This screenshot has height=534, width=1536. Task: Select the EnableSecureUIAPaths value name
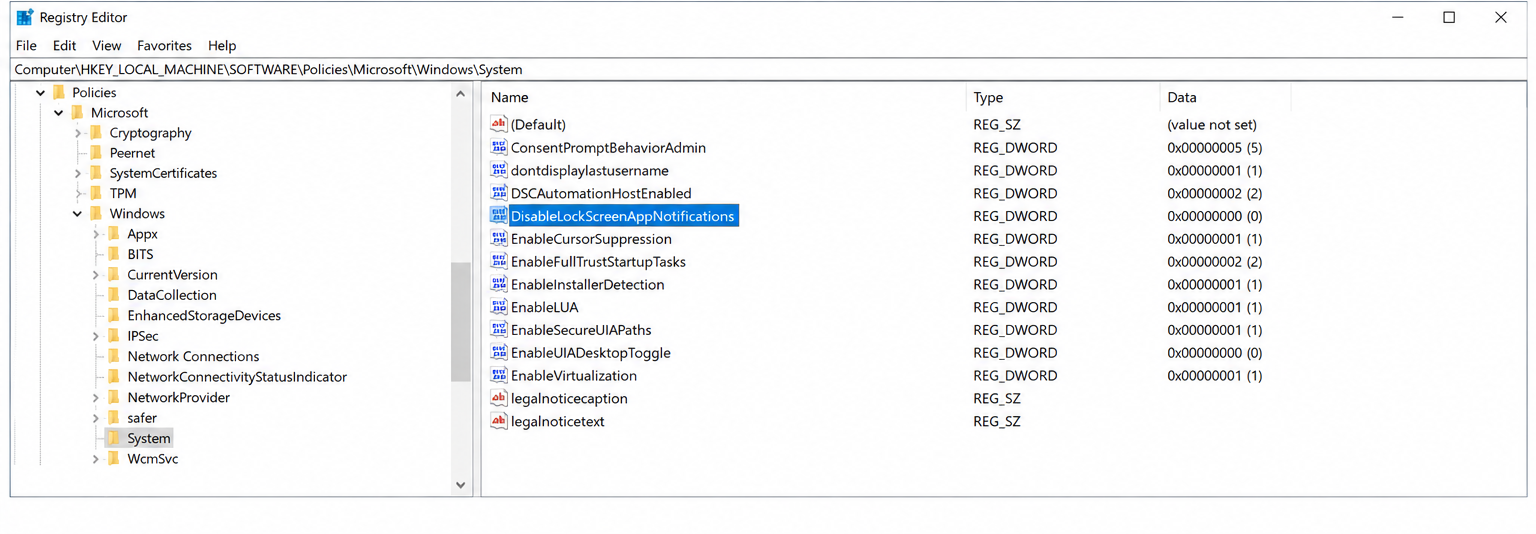pyautogui.click(x=581, y=330)
